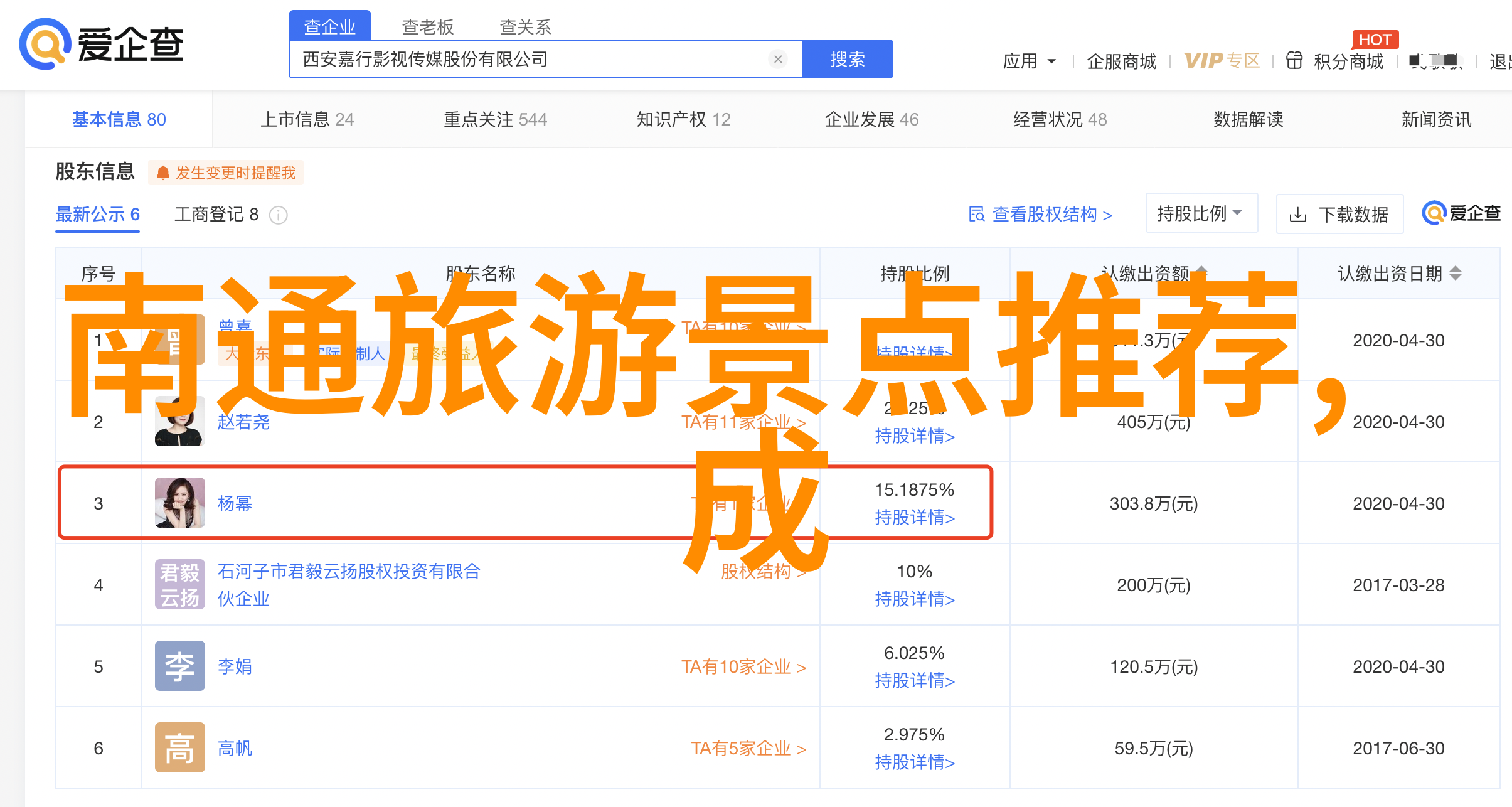Image resolution: width=1512 pixels, height=807 pixels.
Task: Click the 股东信息 section heading
Action: 95,171
